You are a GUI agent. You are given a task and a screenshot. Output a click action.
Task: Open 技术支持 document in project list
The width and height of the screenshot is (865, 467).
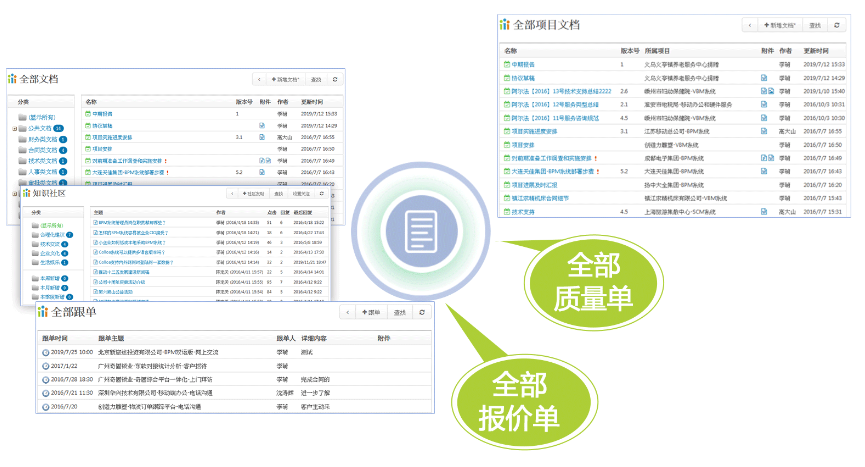(x=525, y=212)
